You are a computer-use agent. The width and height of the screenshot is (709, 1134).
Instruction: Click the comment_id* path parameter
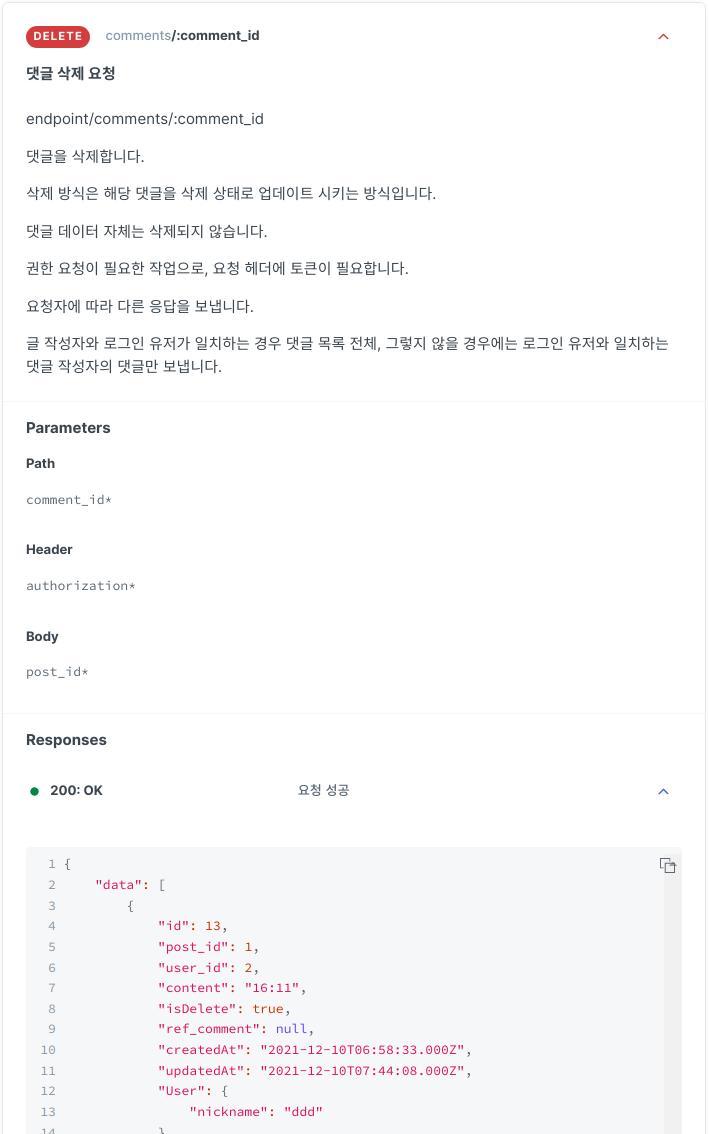(x=68, y=500)
